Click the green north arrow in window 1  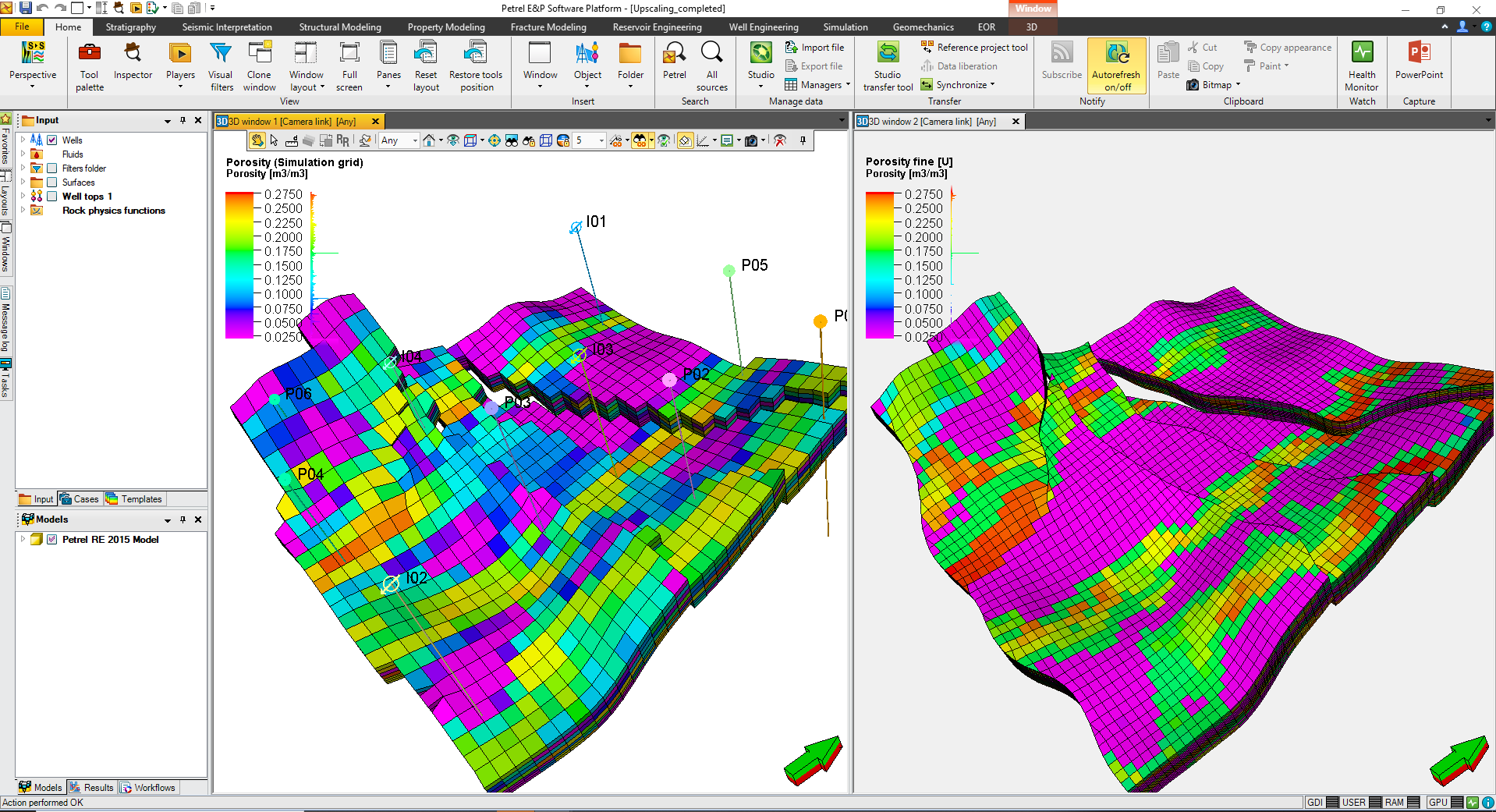pyautogui.click(x=814, y=761)
